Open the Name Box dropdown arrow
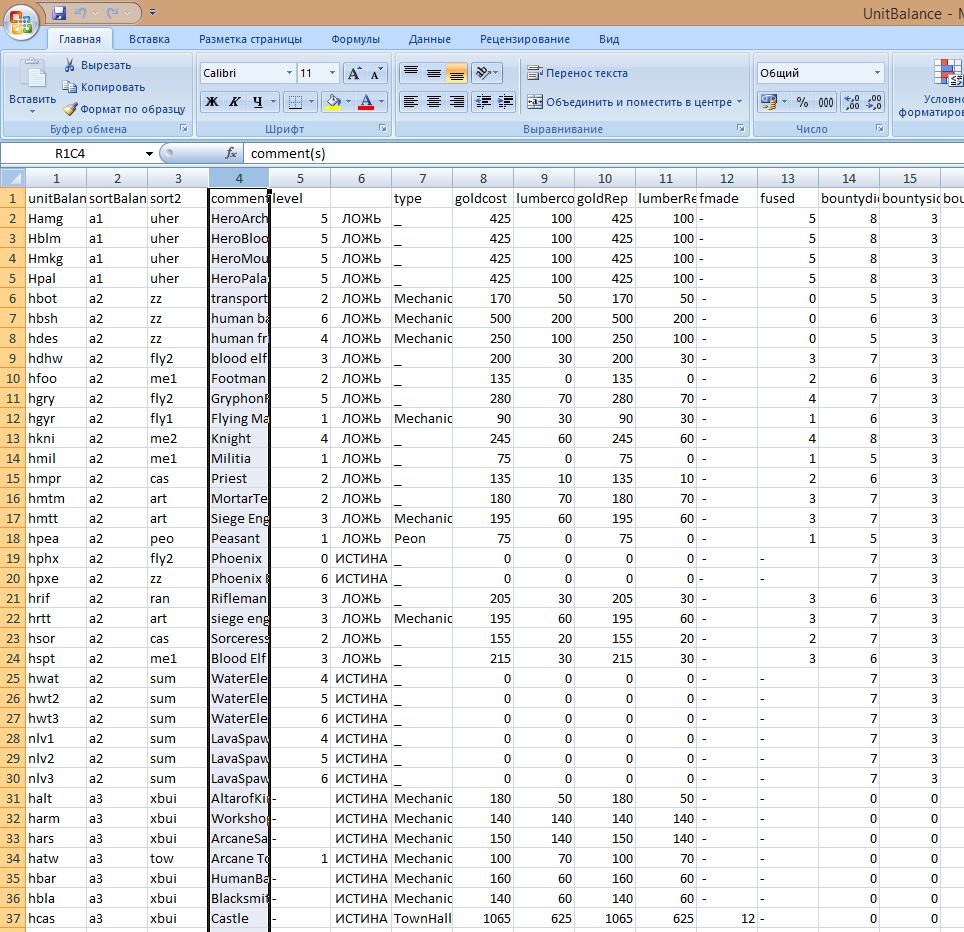This screenshot has height=932, width=964. coord(150,154)
